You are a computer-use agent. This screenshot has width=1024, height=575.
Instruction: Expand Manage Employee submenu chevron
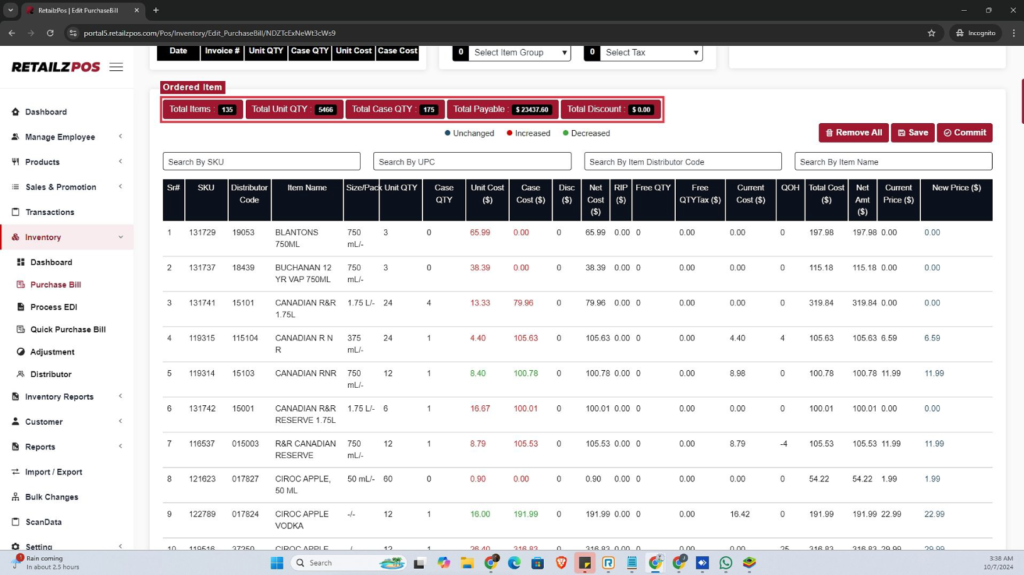tap(121, 137)
